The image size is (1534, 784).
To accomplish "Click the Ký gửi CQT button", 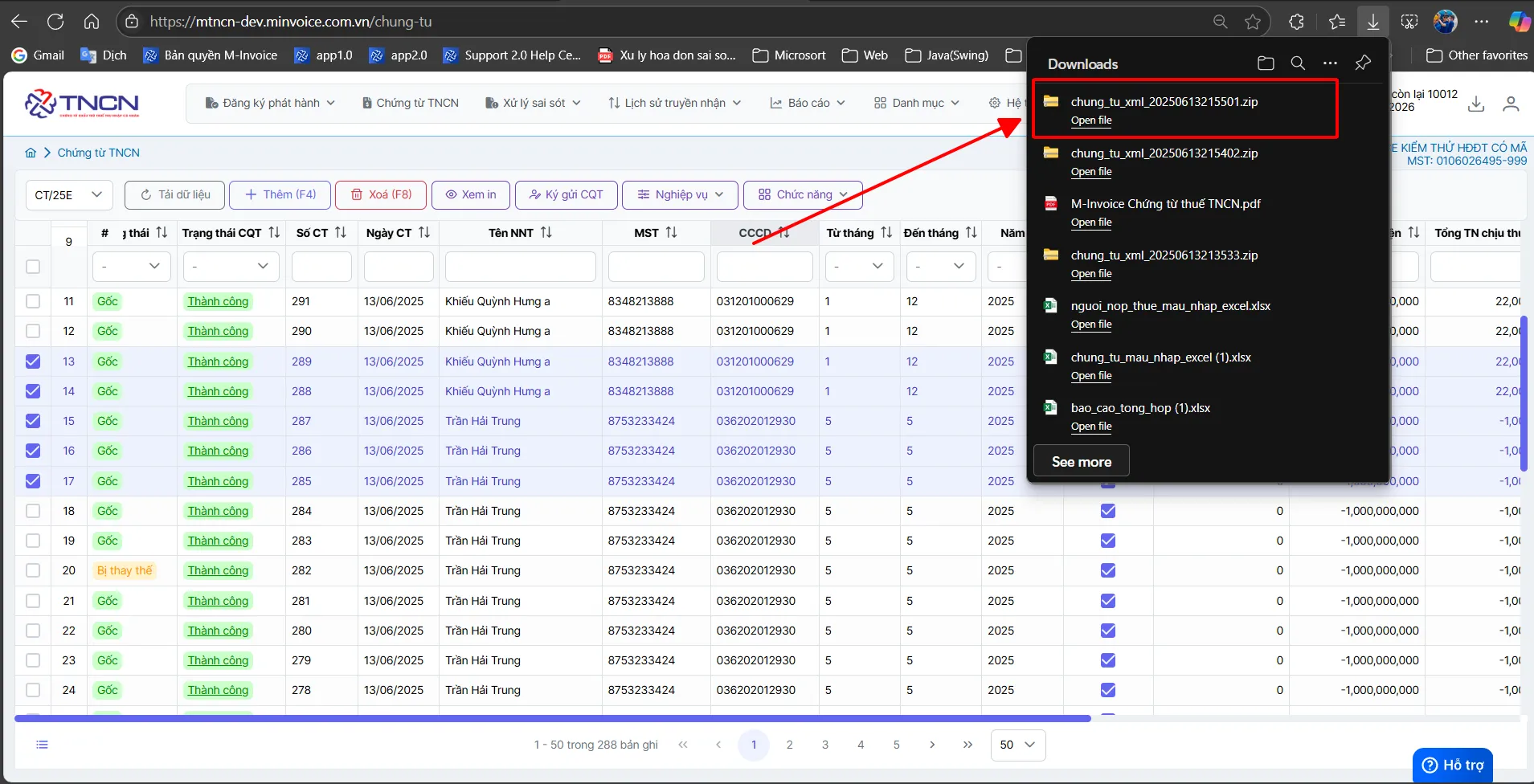I will (x=567, y=194).
